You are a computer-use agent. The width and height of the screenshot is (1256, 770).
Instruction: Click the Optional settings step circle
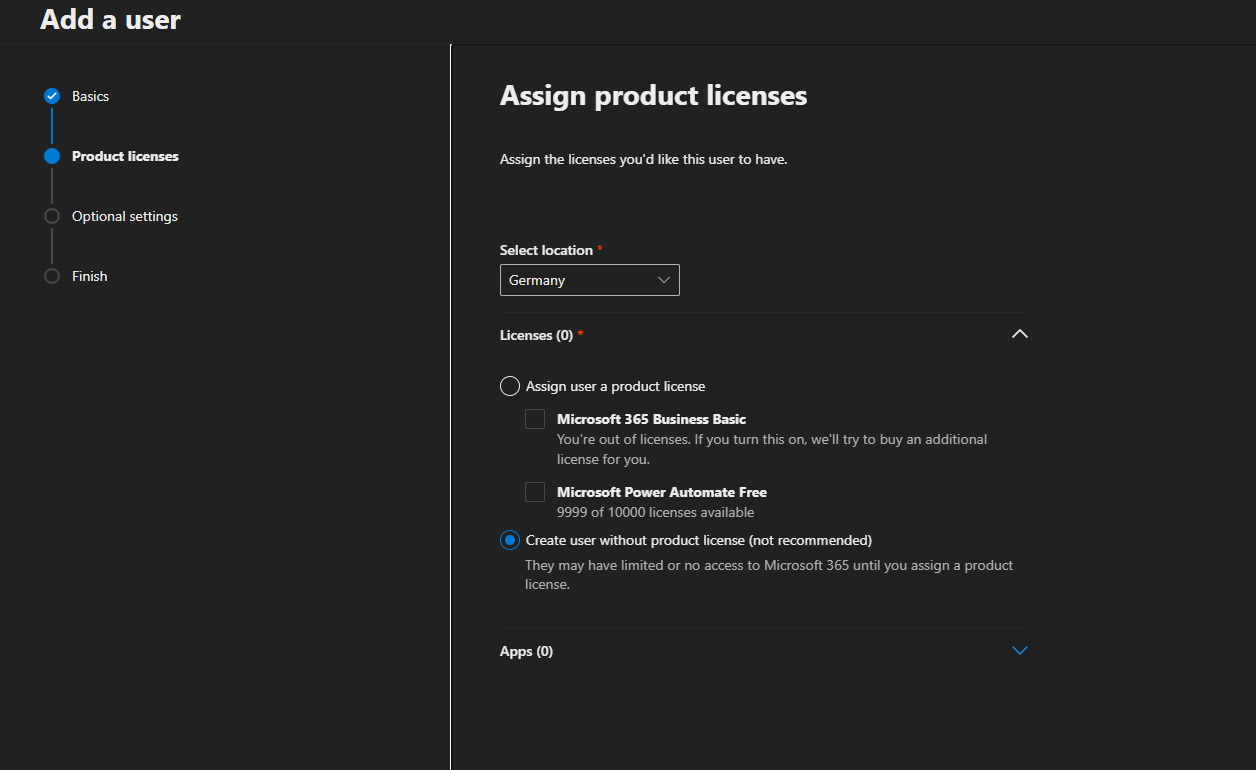tap(52, 216)
